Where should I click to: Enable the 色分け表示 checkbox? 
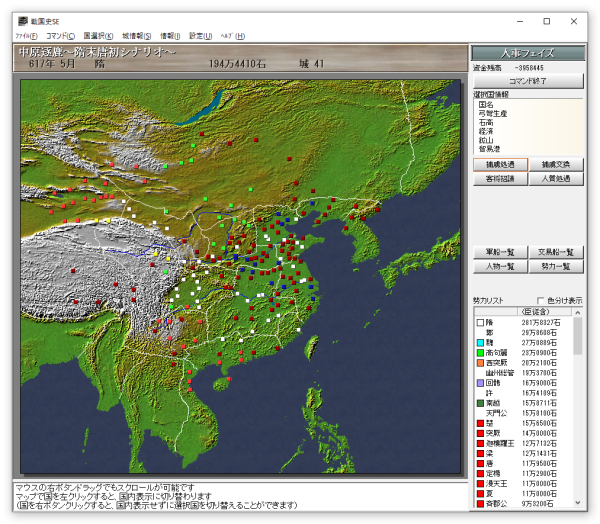541,300
